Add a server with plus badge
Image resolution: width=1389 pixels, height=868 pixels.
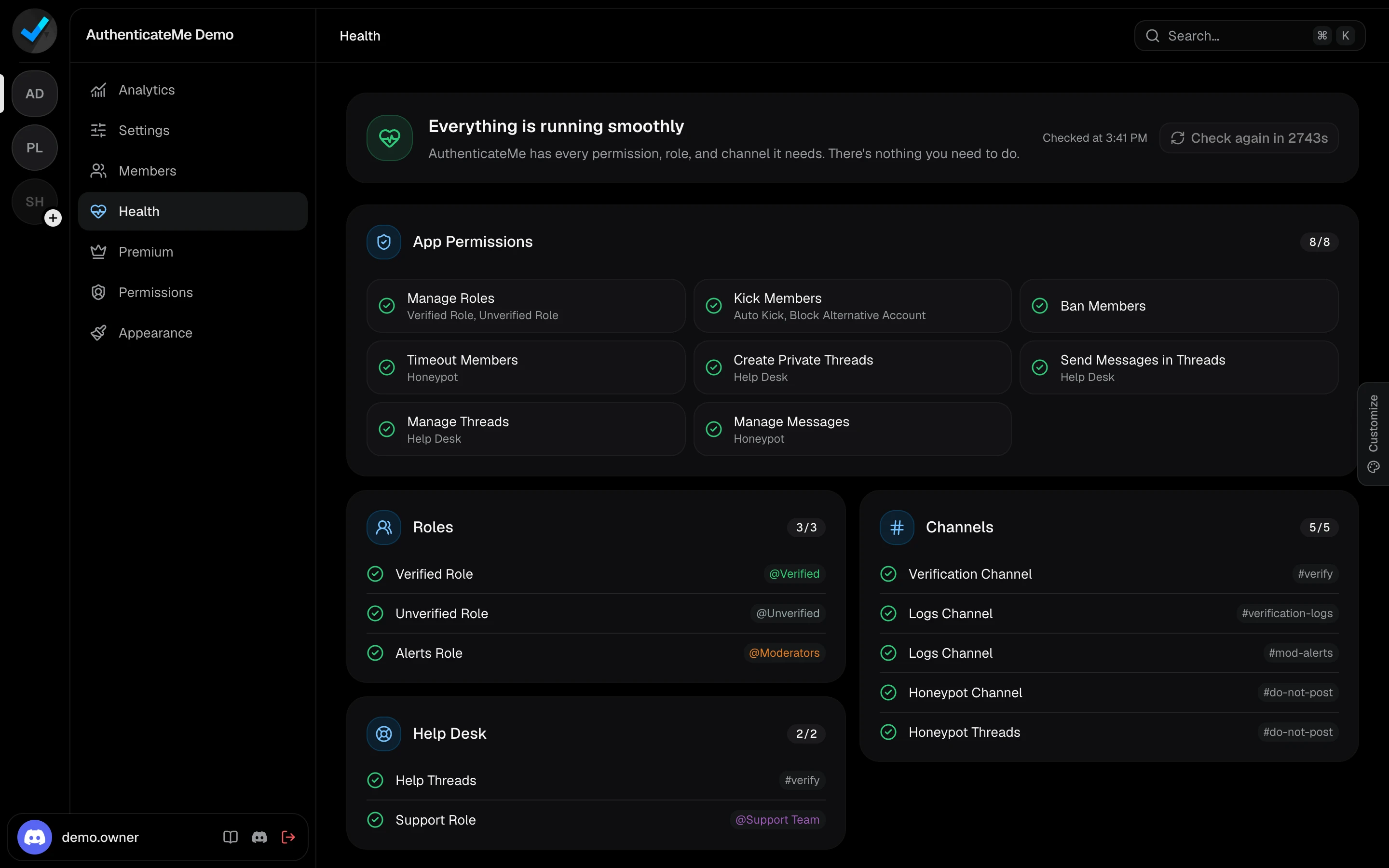pyautogui.click(x=53, y=218)
